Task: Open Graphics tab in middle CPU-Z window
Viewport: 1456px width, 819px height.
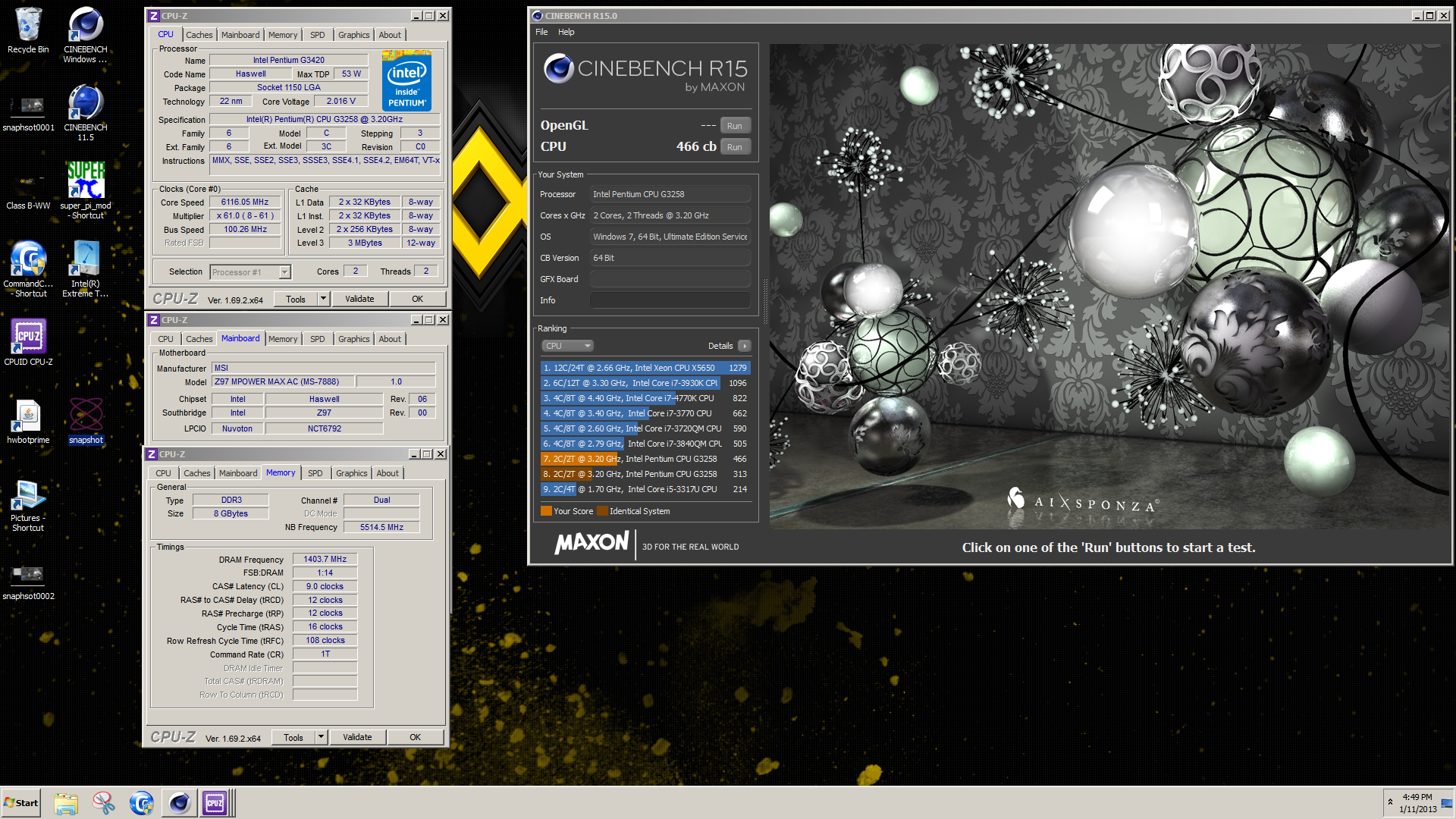Action: pos(353,339)
